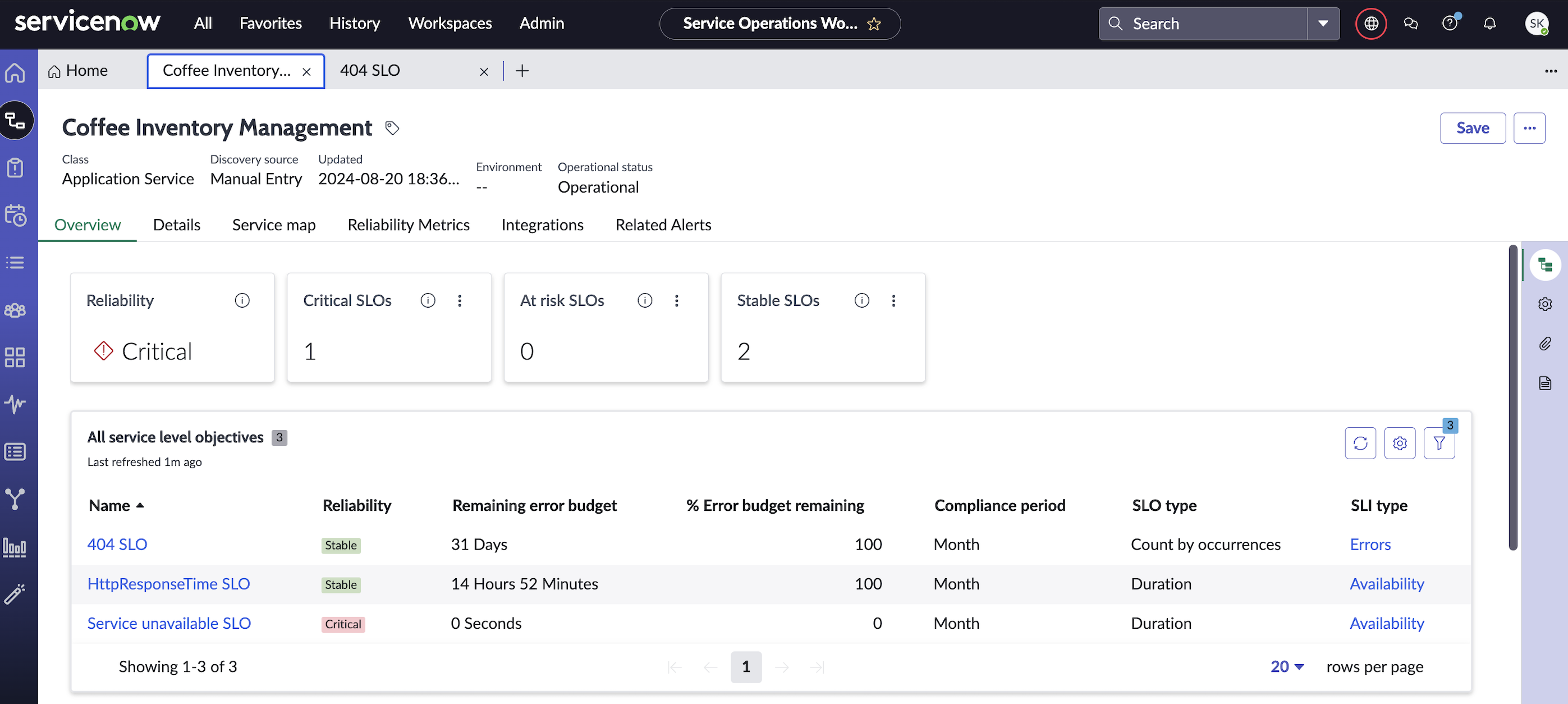
Task: Click the globe scope icon in header
Action: [1372, 24]
